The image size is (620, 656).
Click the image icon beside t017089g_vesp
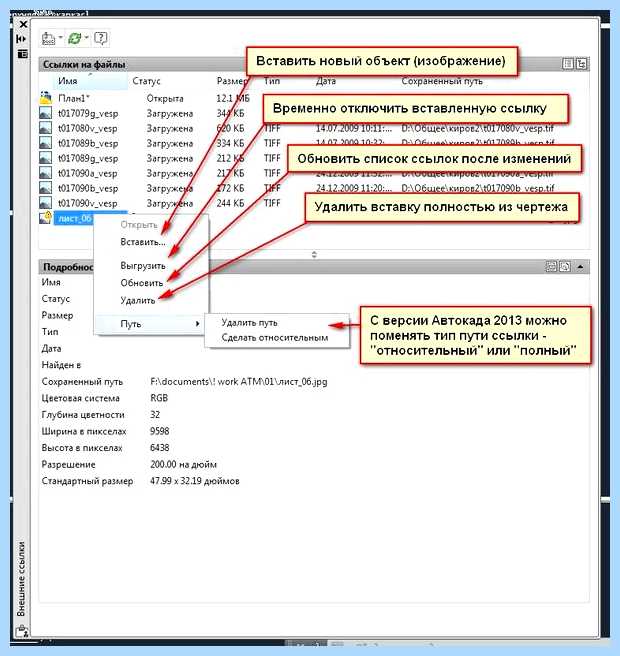[45, 158]
